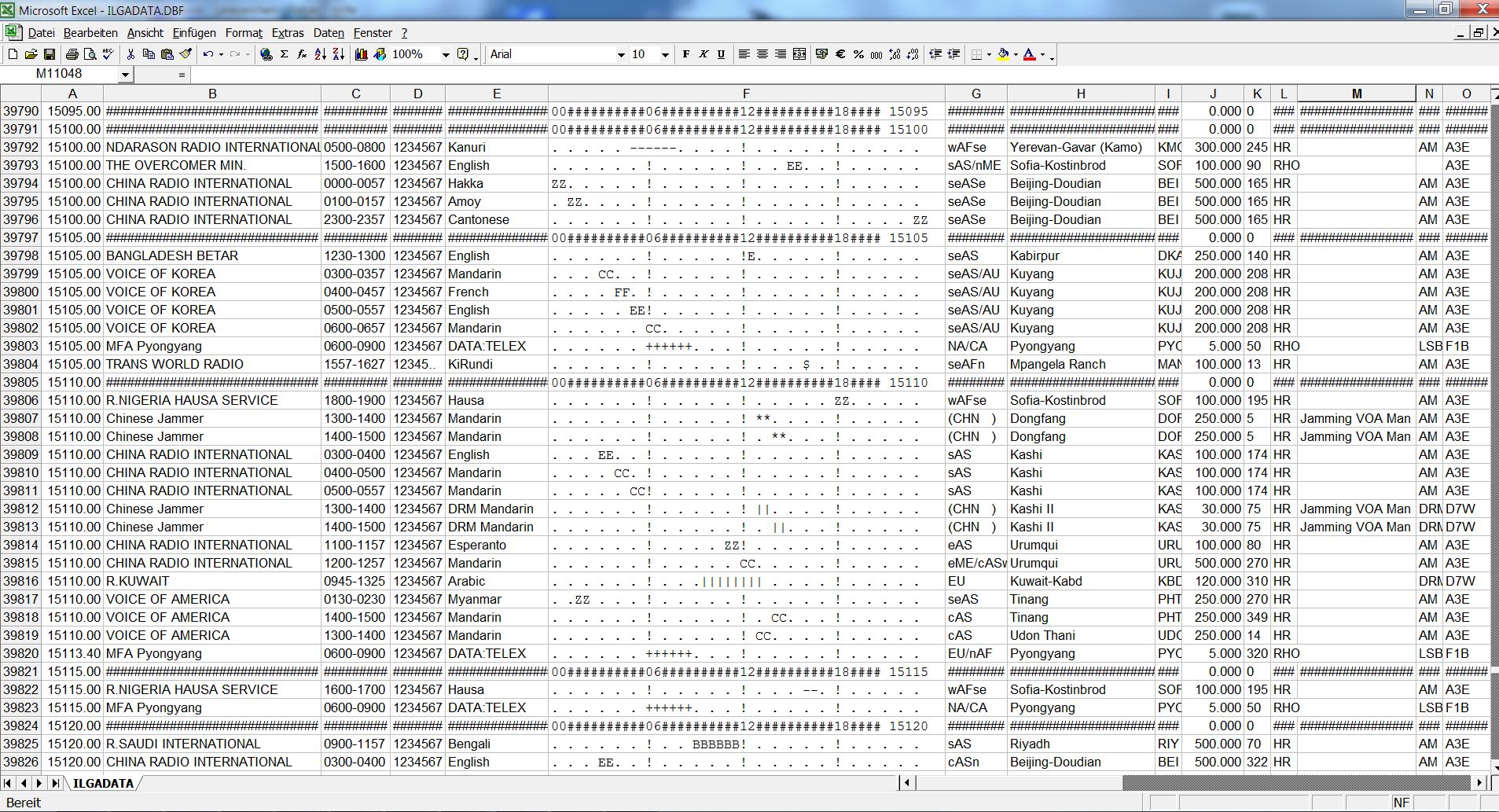Launch the Chart Wizard icon
Viewport: 1499px width, 812px height.
[x=362, y=54]
